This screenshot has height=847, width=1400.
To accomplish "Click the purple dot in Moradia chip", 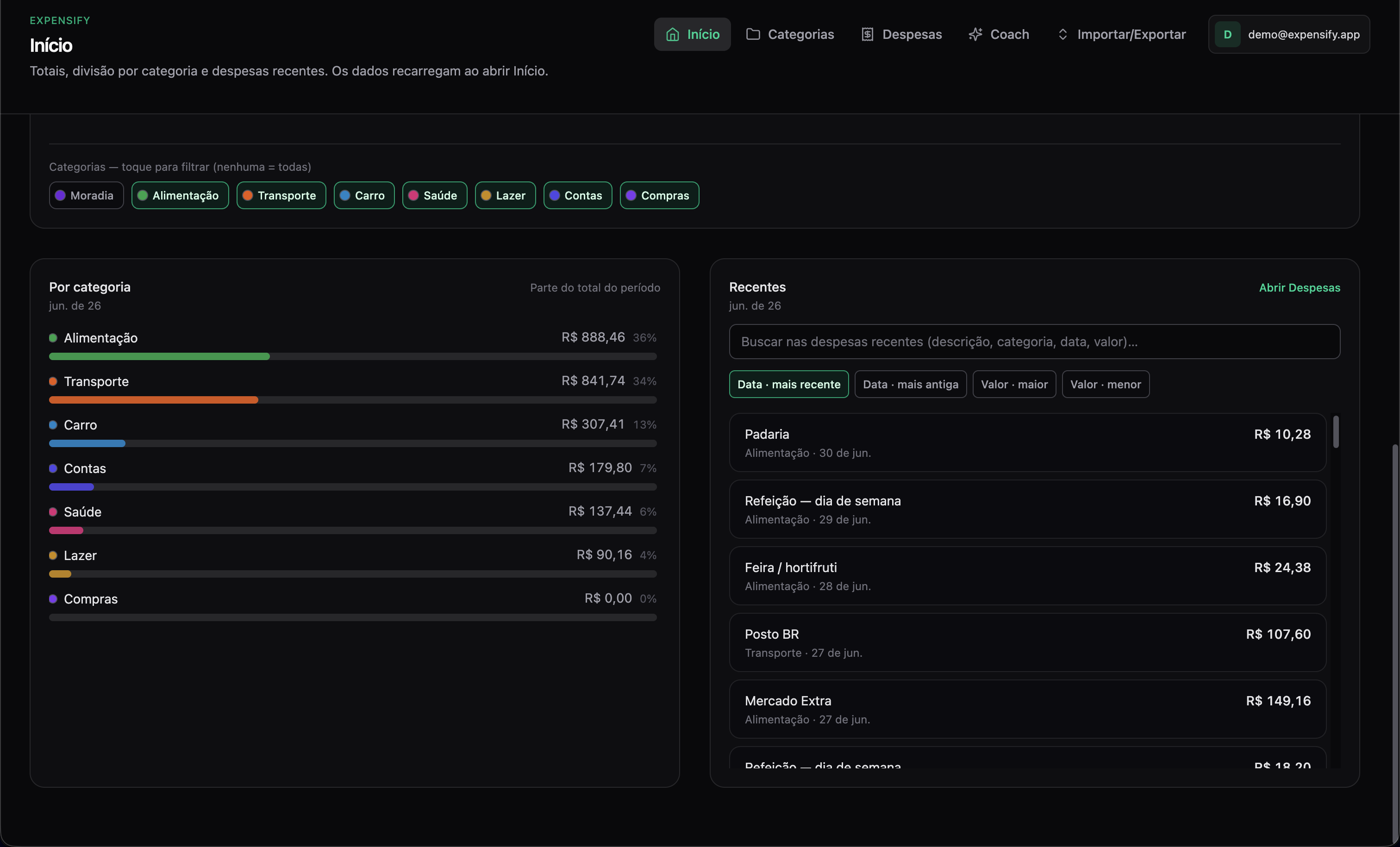I will pos(60,195).
